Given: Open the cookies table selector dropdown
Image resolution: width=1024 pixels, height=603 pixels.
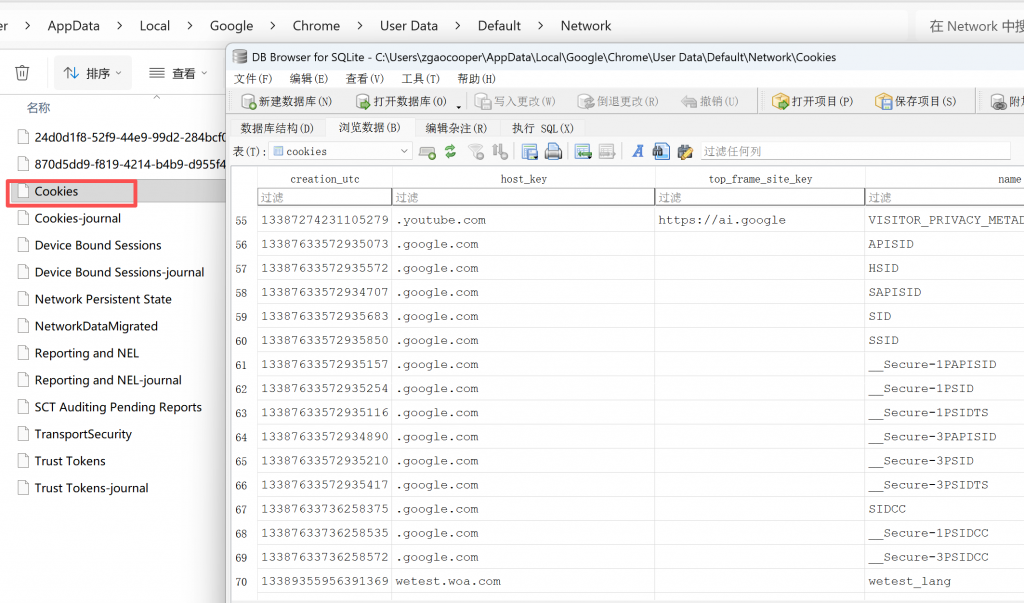Looking at the screenshot, I should pyautogui.click(x=404, y=152).
